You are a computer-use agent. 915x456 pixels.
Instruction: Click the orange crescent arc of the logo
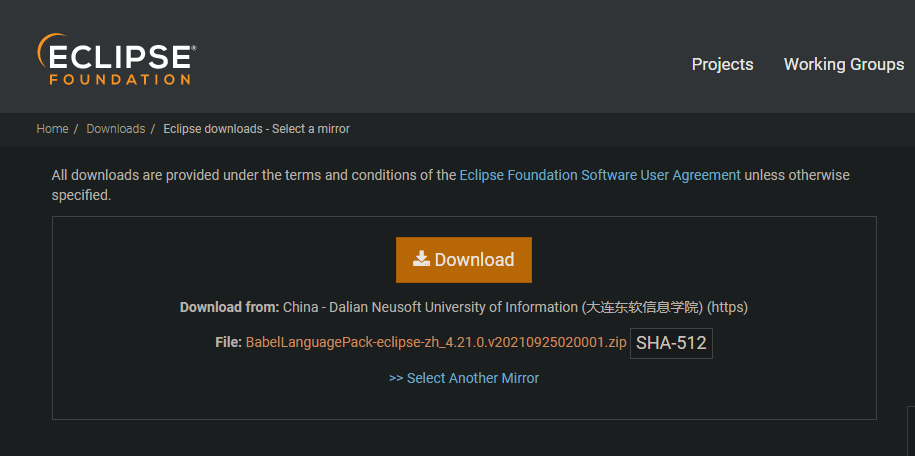[x=44, y=49]
